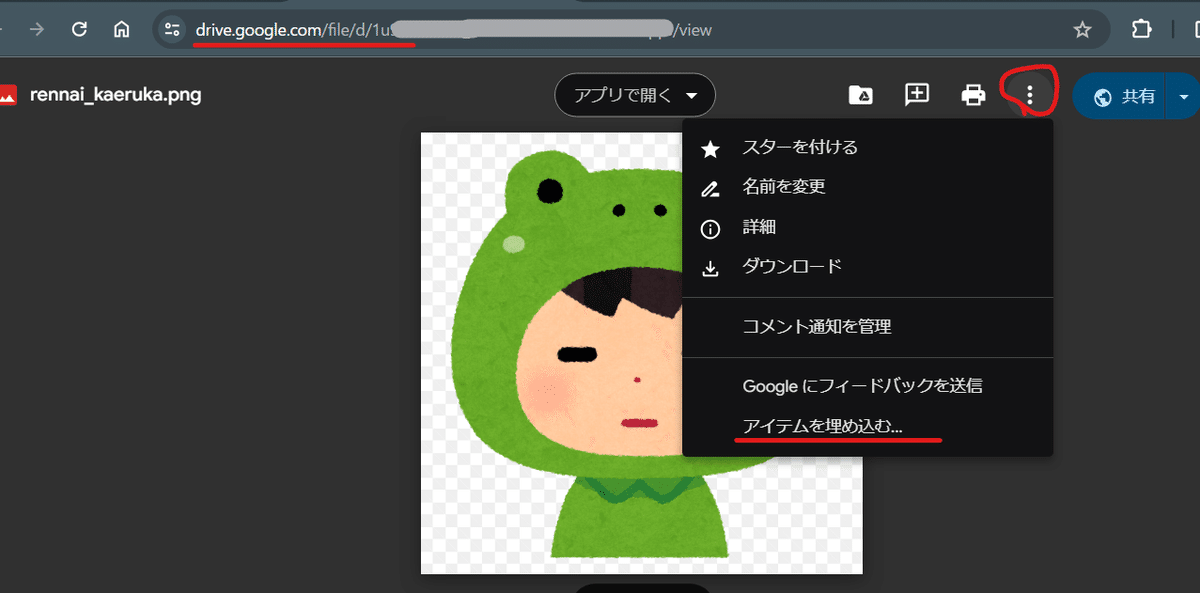Expand the arrow next to 共有

[1184, 97]
